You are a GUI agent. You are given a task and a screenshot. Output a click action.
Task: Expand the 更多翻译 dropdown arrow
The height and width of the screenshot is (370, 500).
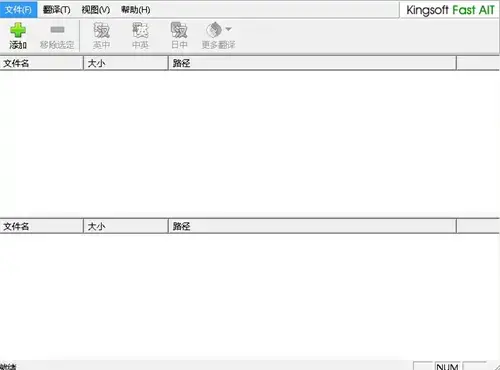click(x=228, y=29)
